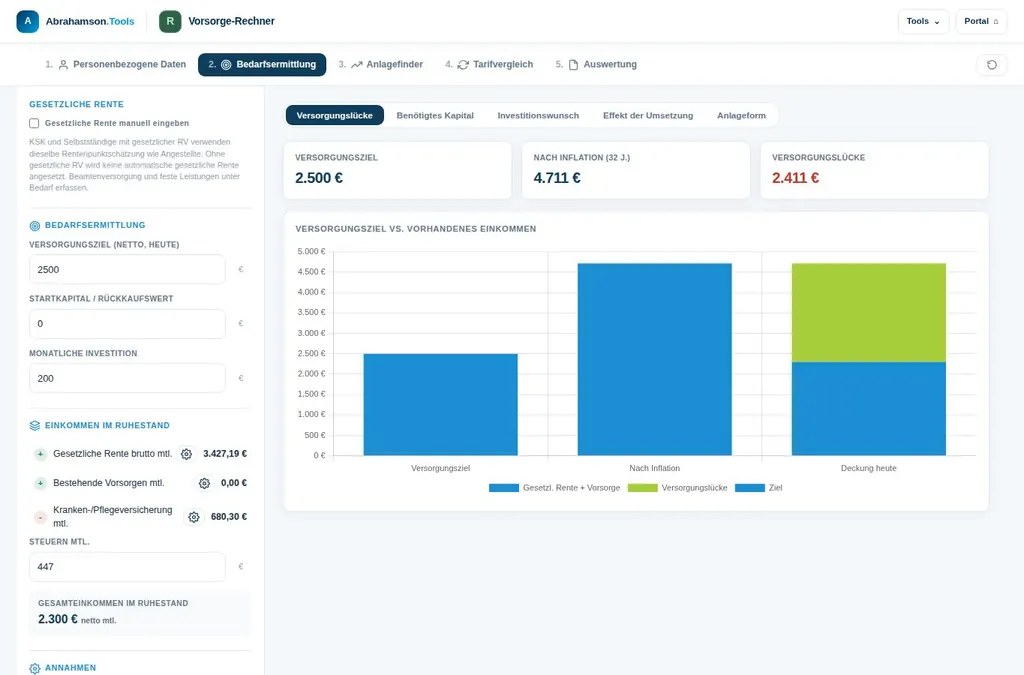Select step 2 Bedarfsermittlung
1024x675 pixels.
pyautogui.click(x=262, y=65)
